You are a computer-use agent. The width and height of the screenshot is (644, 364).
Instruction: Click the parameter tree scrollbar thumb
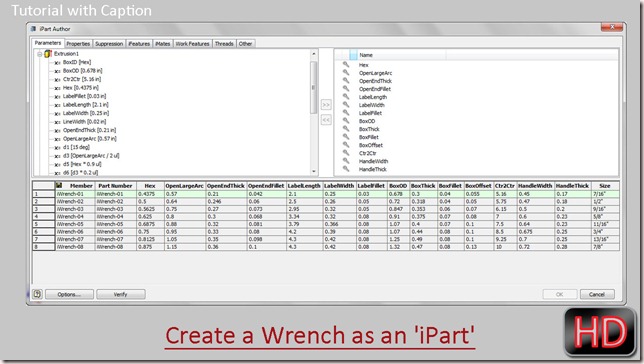coord(314,87)
